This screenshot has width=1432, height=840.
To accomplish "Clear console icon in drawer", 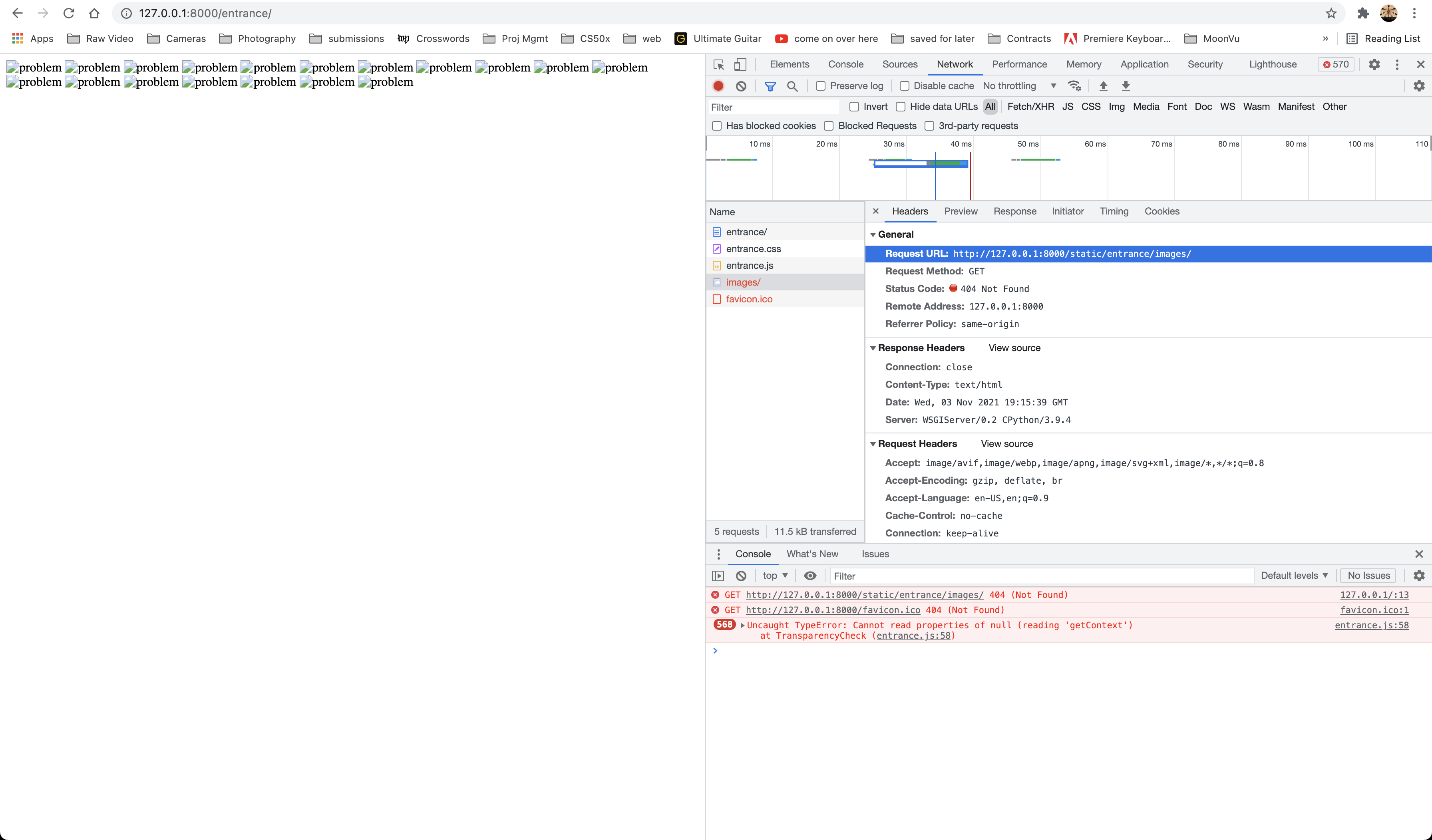I will 741,575.
